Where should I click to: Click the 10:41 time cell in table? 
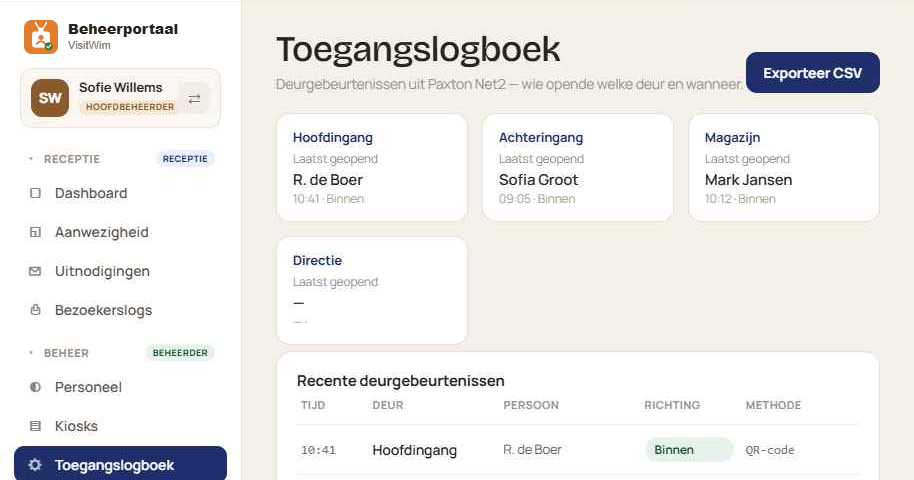[318, 450]
